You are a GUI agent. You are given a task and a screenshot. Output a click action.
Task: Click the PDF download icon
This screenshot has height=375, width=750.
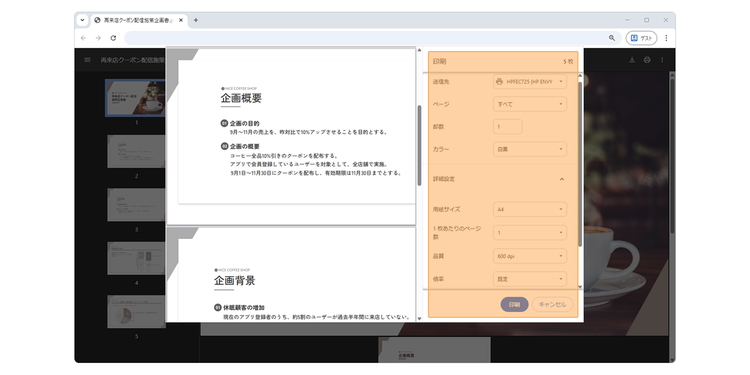[x=632, y=60]
